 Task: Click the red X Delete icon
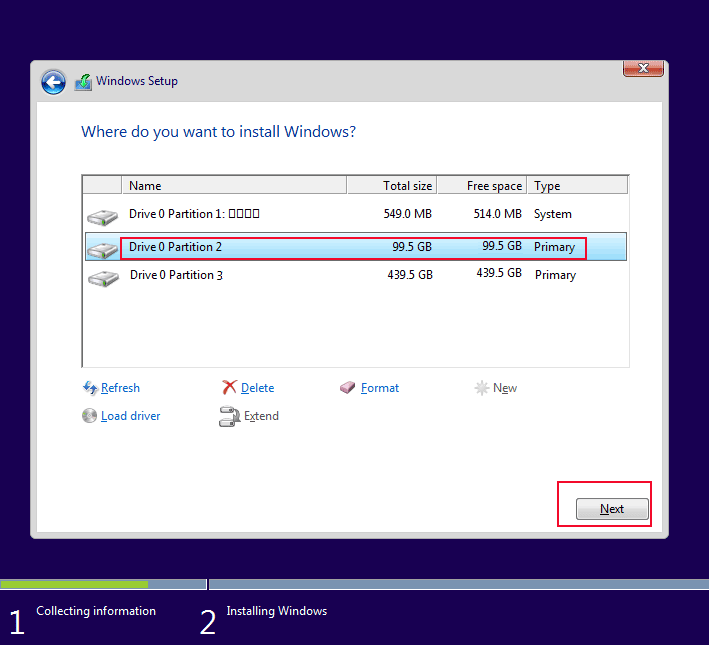pyautogui.click(x=229, y=388)
